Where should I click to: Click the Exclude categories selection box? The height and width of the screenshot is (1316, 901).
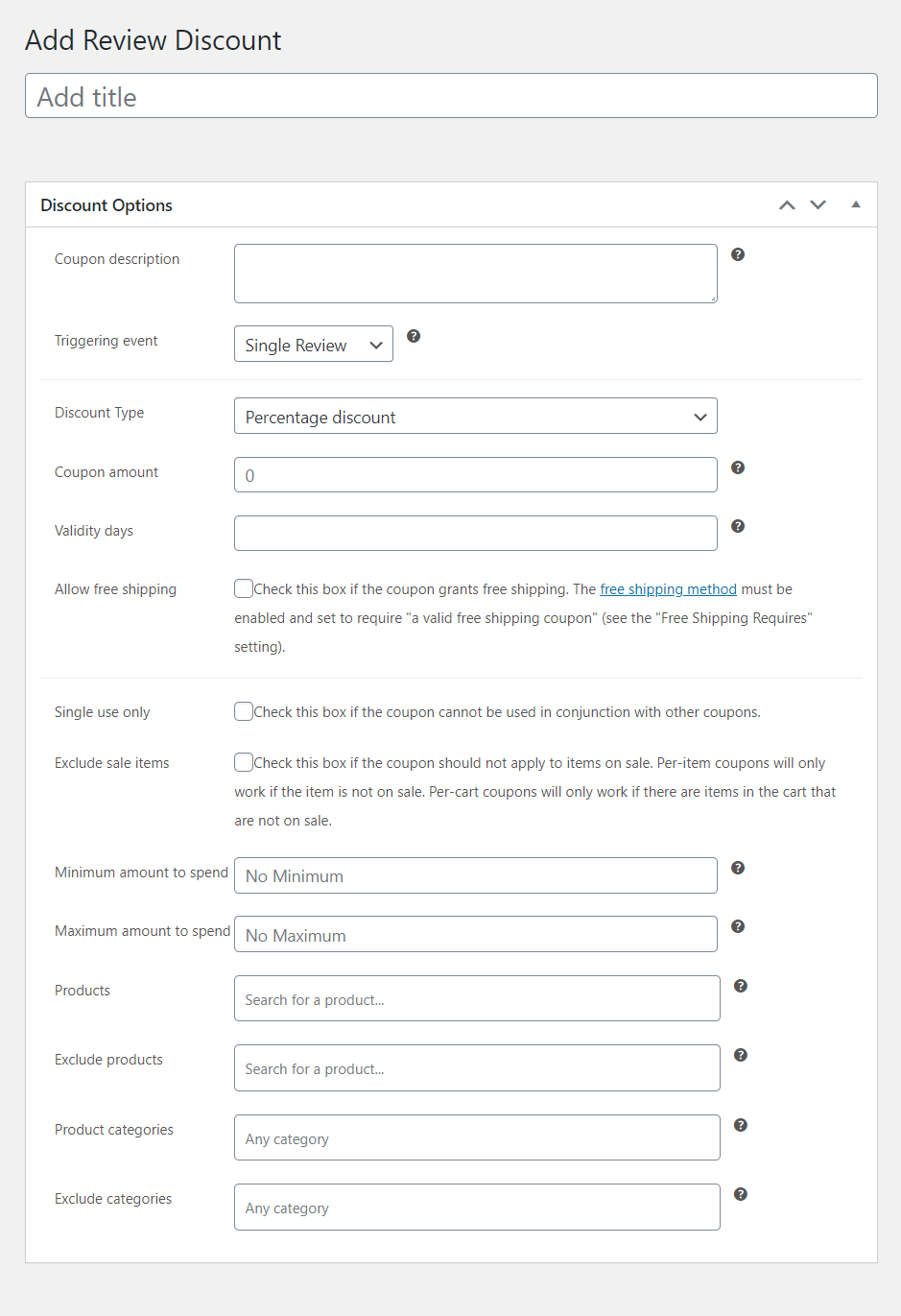[x=477, y=1208]
